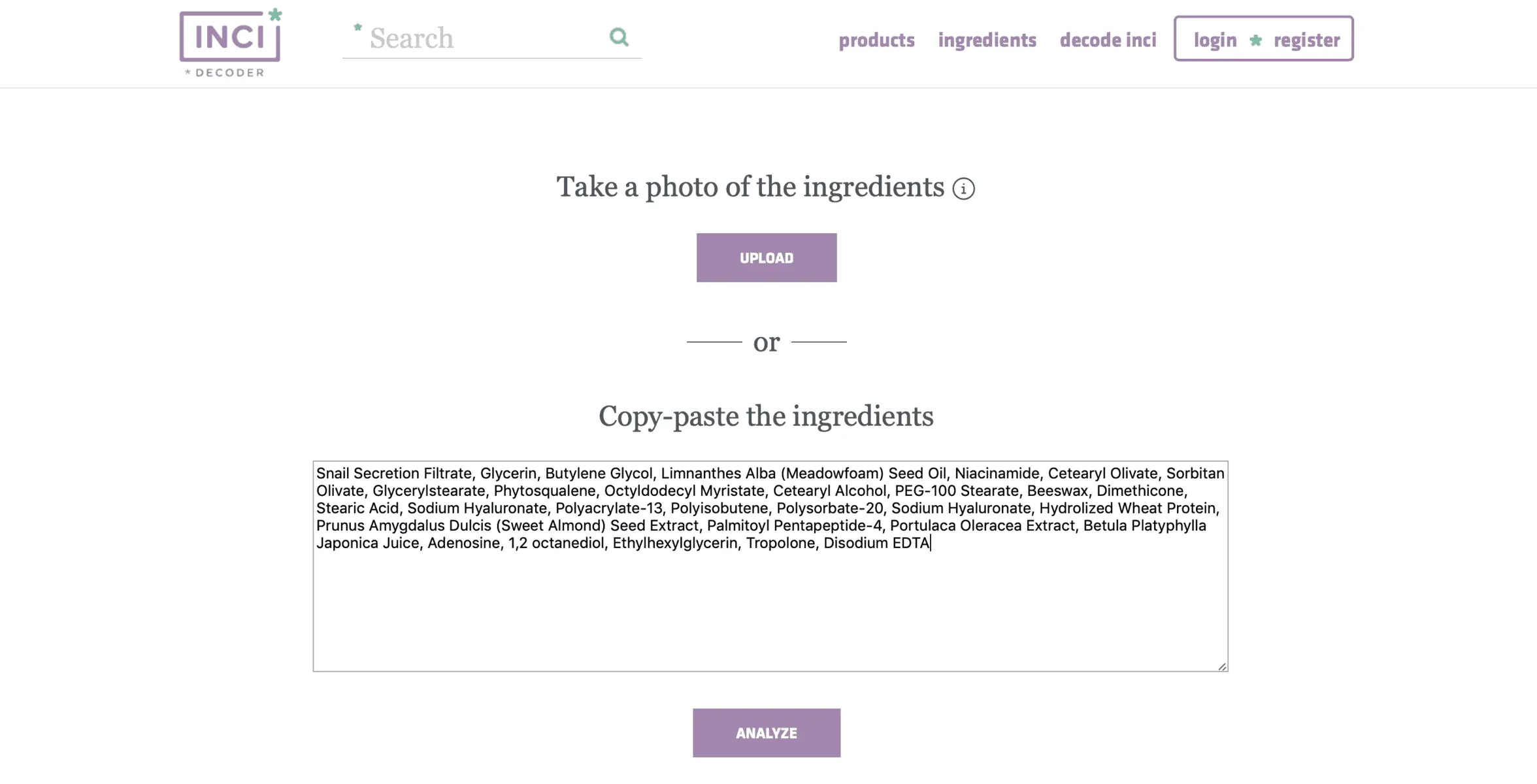Image resolution: width=1537 pixels, height=784 pixels.
Task: Click the login link
Action: click(1215, 41)
